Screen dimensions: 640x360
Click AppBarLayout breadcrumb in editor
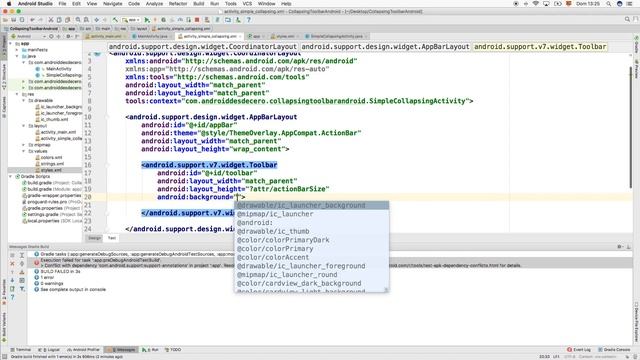[x=385, y=47]
